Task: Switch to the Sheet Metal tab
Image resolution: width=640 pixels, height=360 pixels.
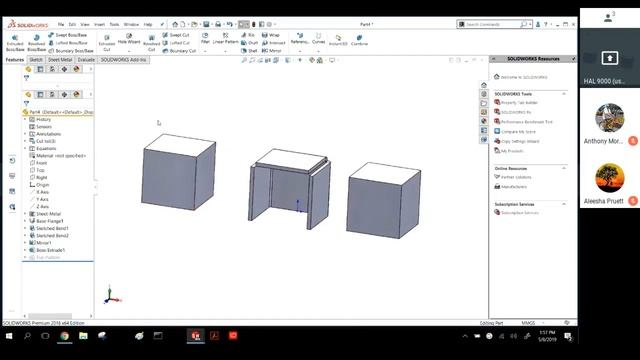Action: pyautogui.click(x=60, y=60)
